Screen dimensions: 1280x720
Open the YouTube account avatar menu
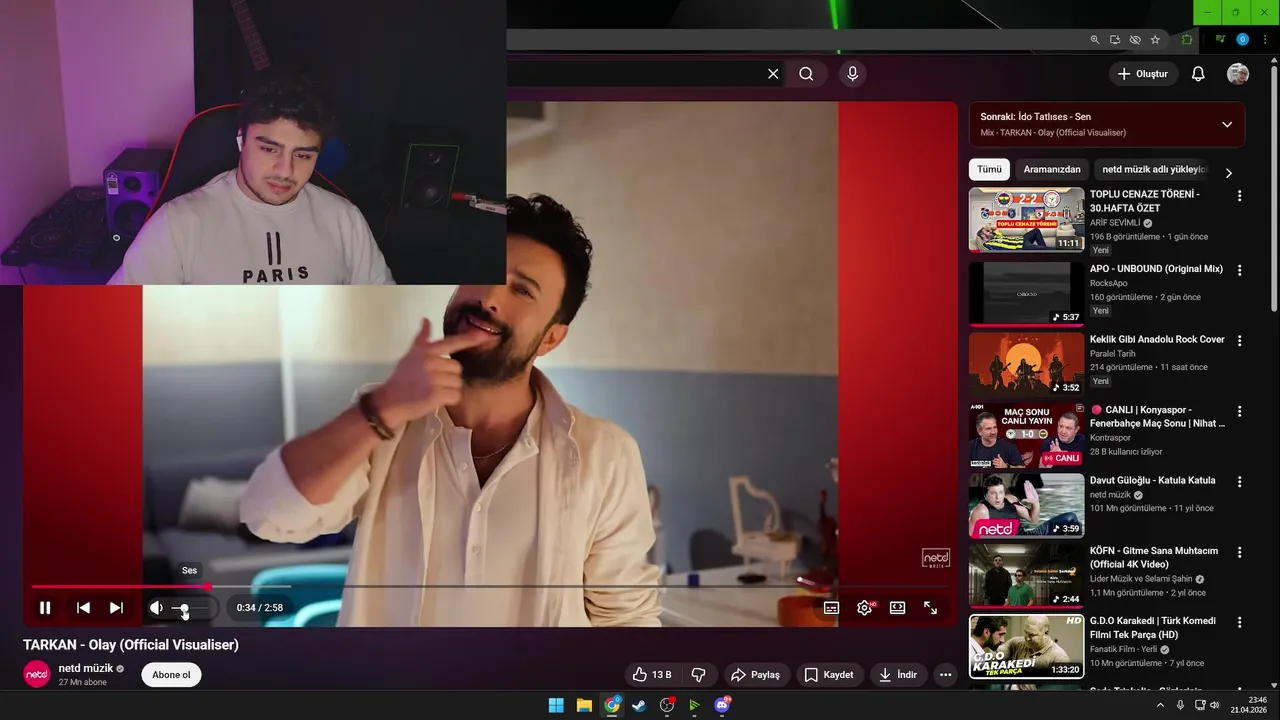coord(1238,74)
